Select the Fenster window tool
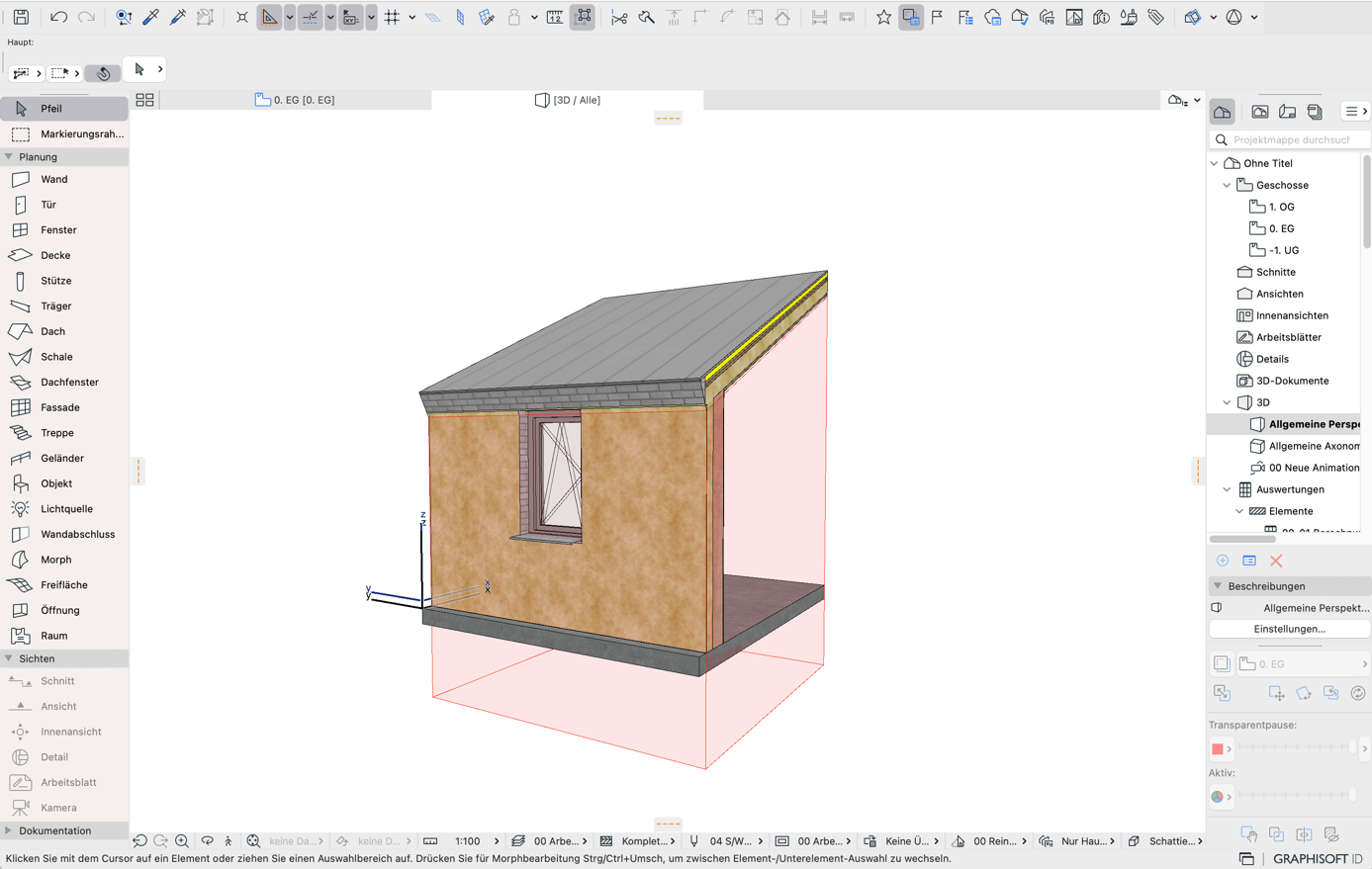Image resolution: width=1372 pixels, height=869 pixels. pyautogui.click(x=64, y=229)
